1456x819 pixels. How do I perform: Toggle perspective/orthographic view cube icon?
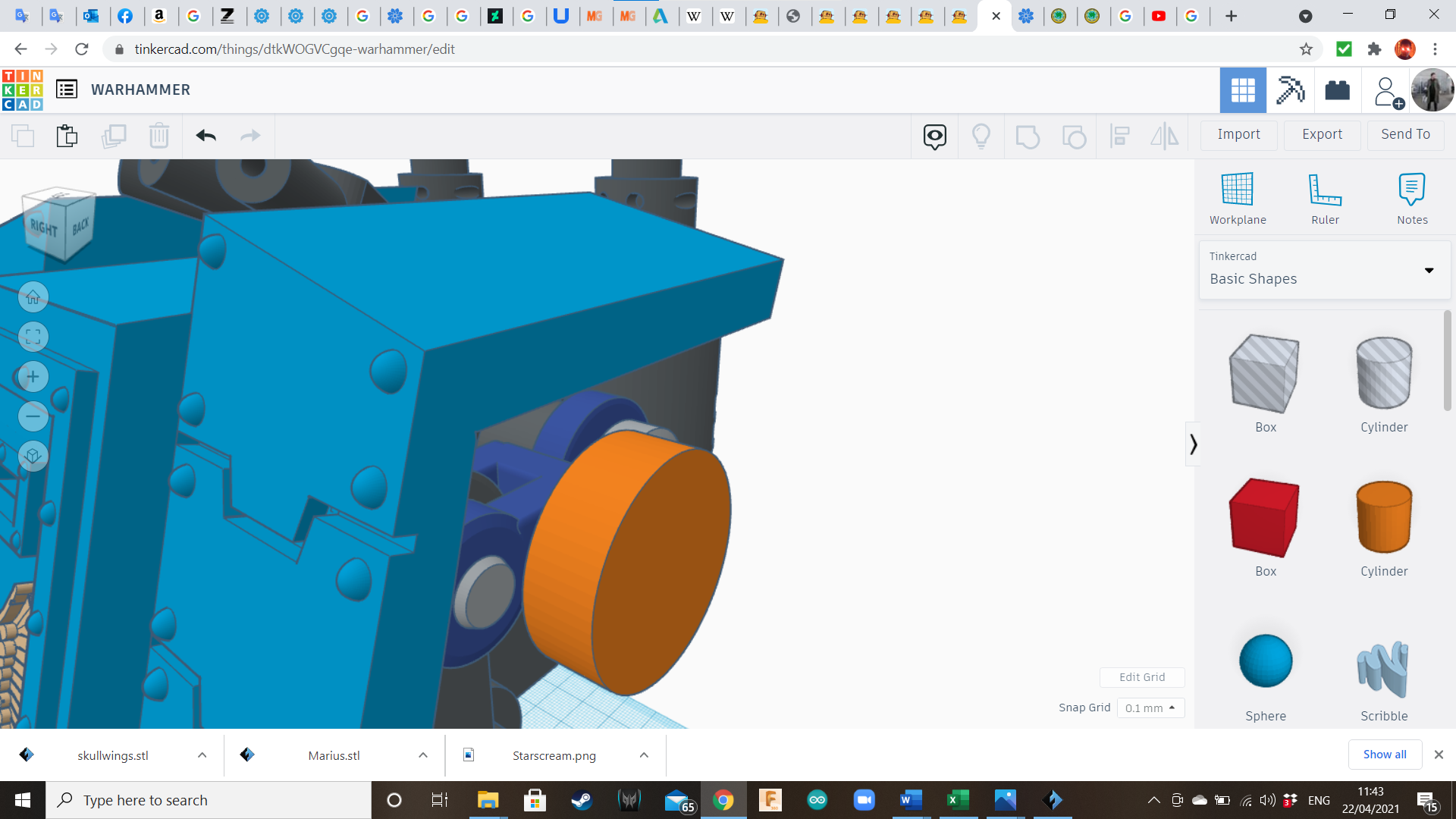[33, 456]
